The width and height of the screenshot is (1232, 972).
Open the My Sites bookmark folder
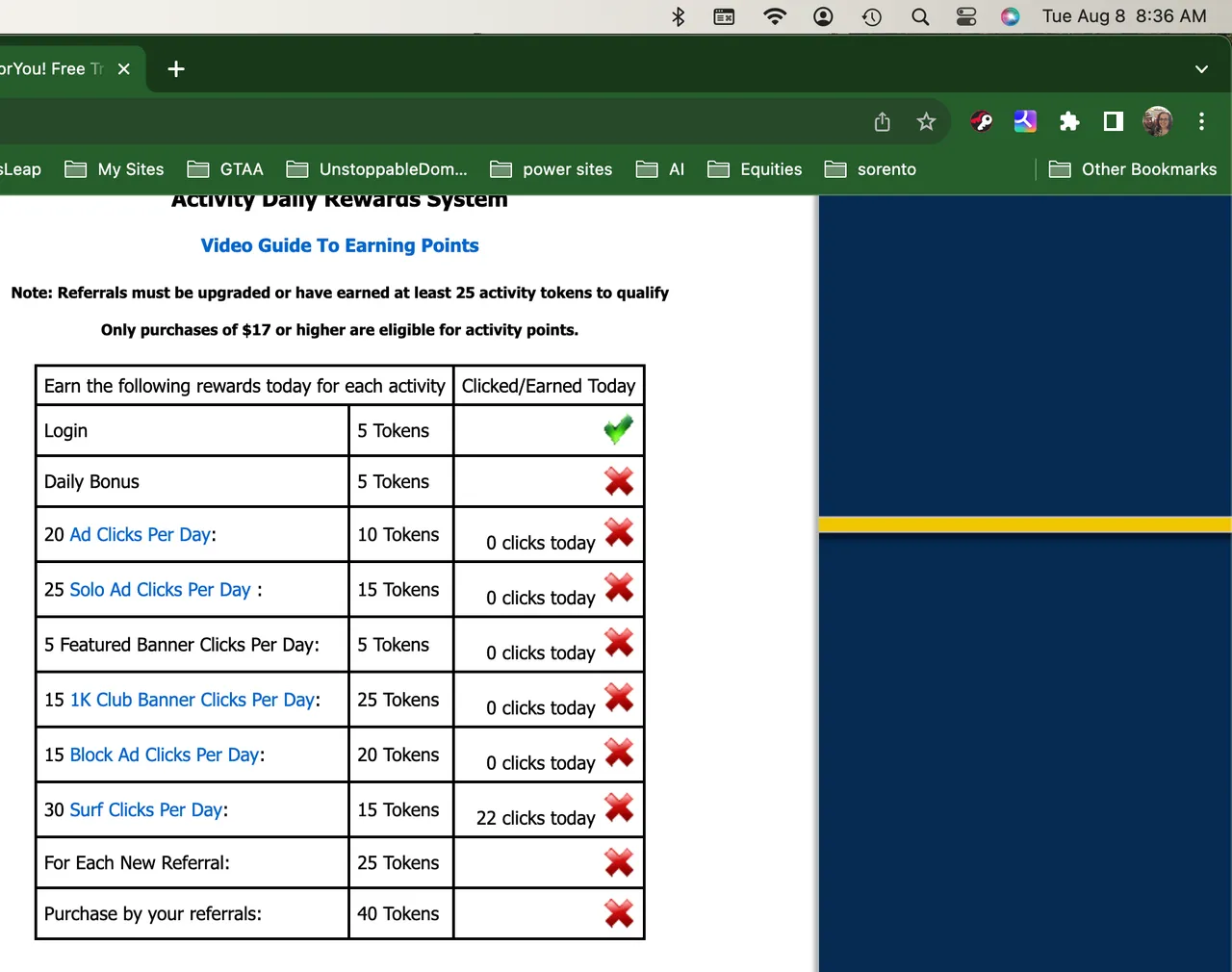pos(115,169)
